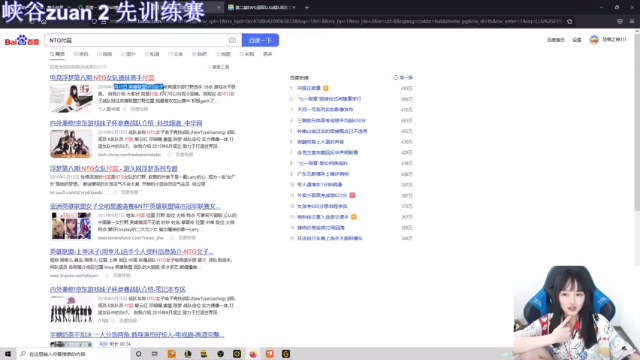Screen dimensions: 640x360
Task: Open hot search item number 9 广东
Action: [x=323, y=174]
